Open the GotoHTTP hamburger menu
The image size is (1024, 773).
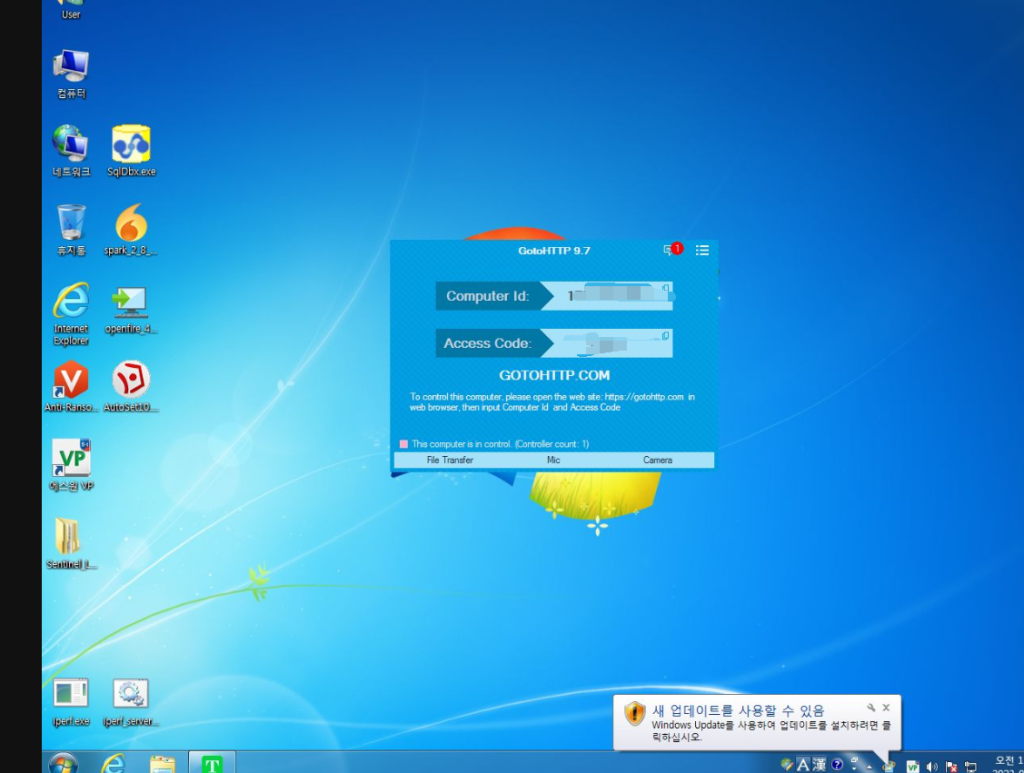(702, 250)
